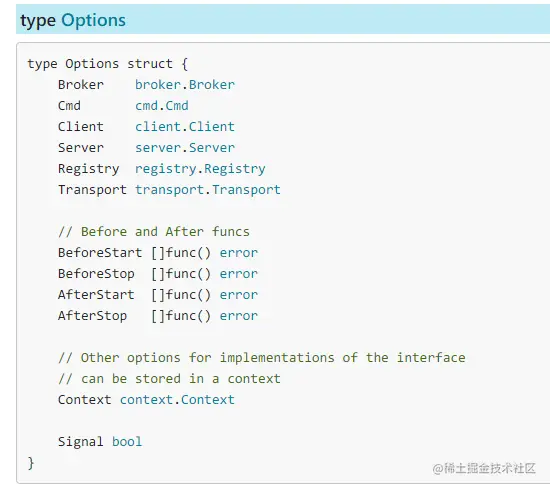Screen dimensions: 550x489
Task: Click the watermark text at bottom right
Action: (484, 468)
